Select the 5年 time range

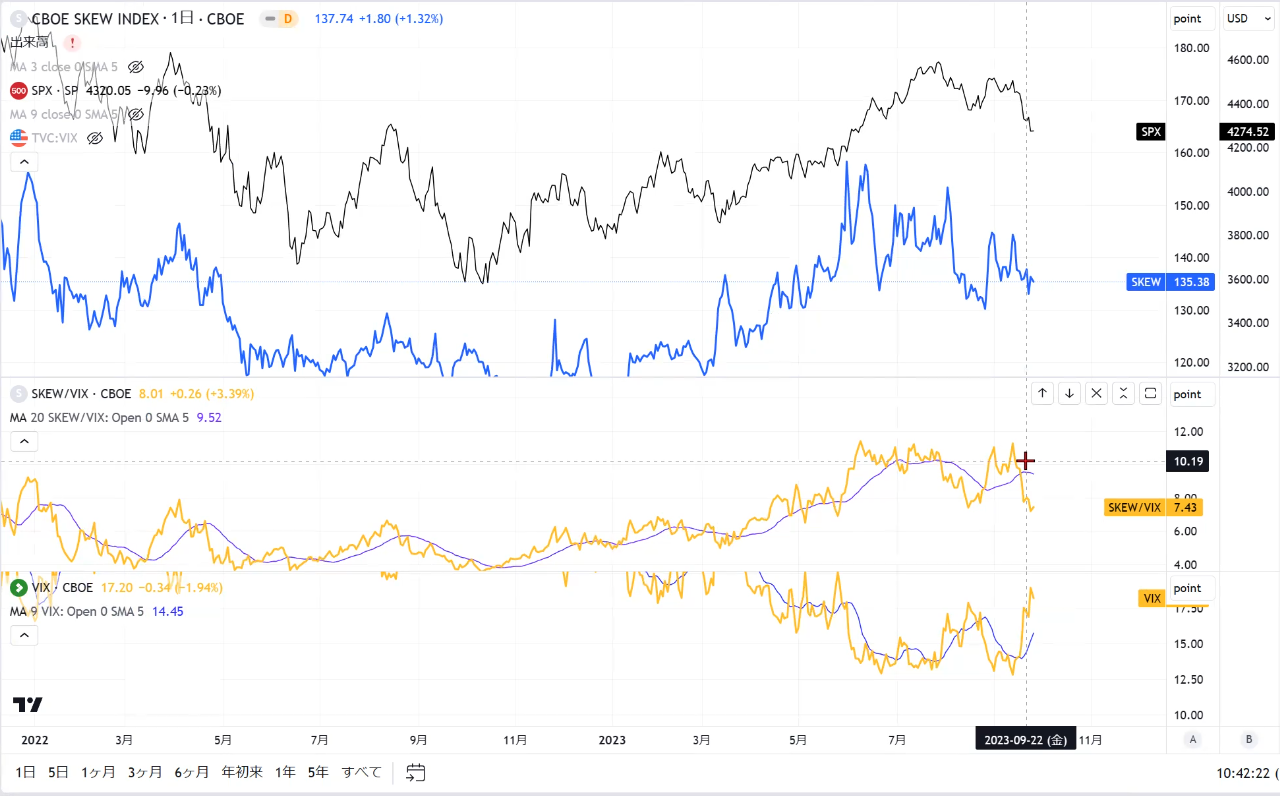318,772
